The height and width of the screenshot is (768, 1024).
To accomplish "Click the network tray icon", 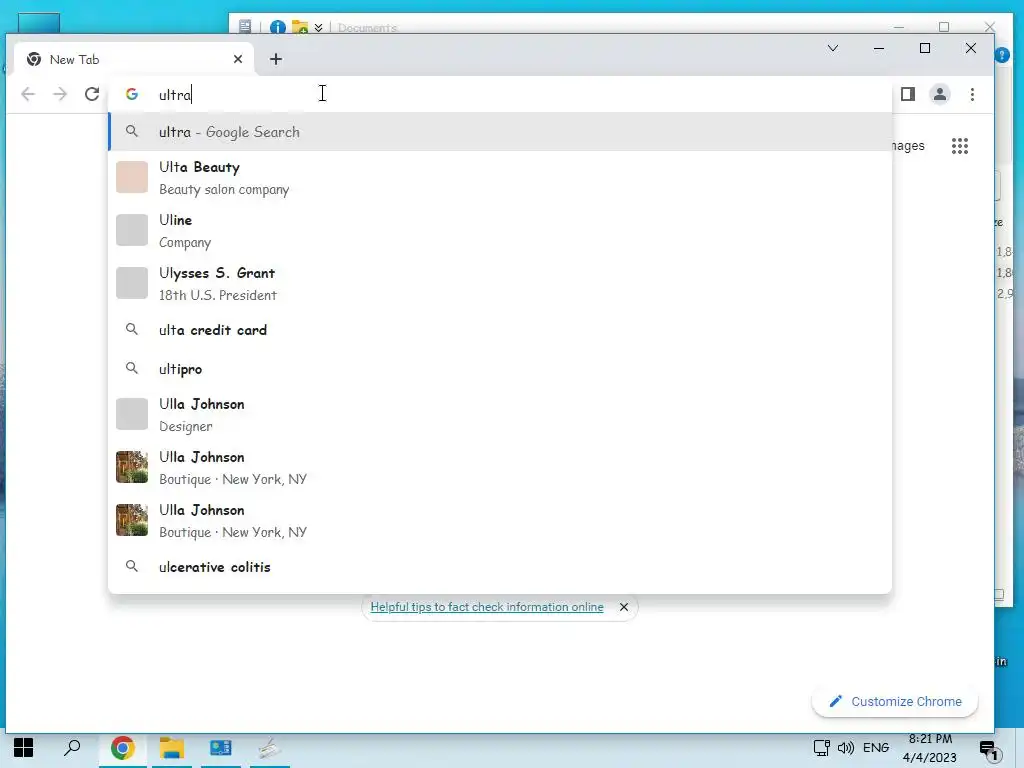I will tap(822, 748).
